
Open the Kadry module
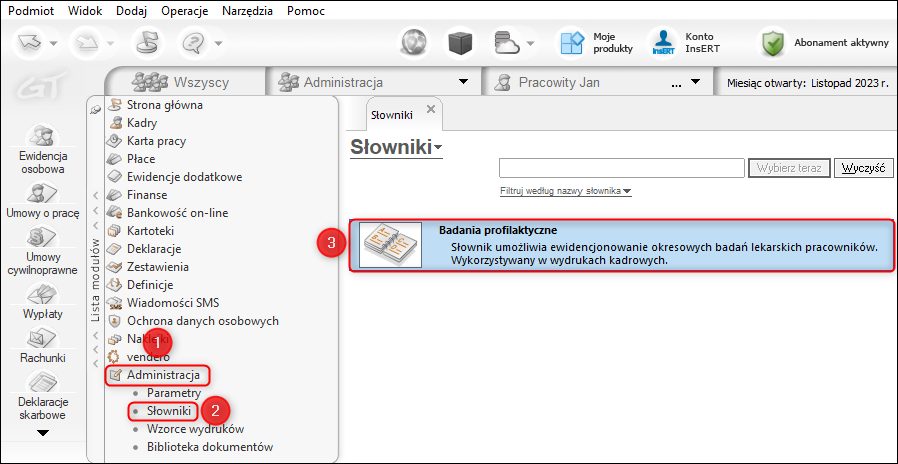point(141,123)
